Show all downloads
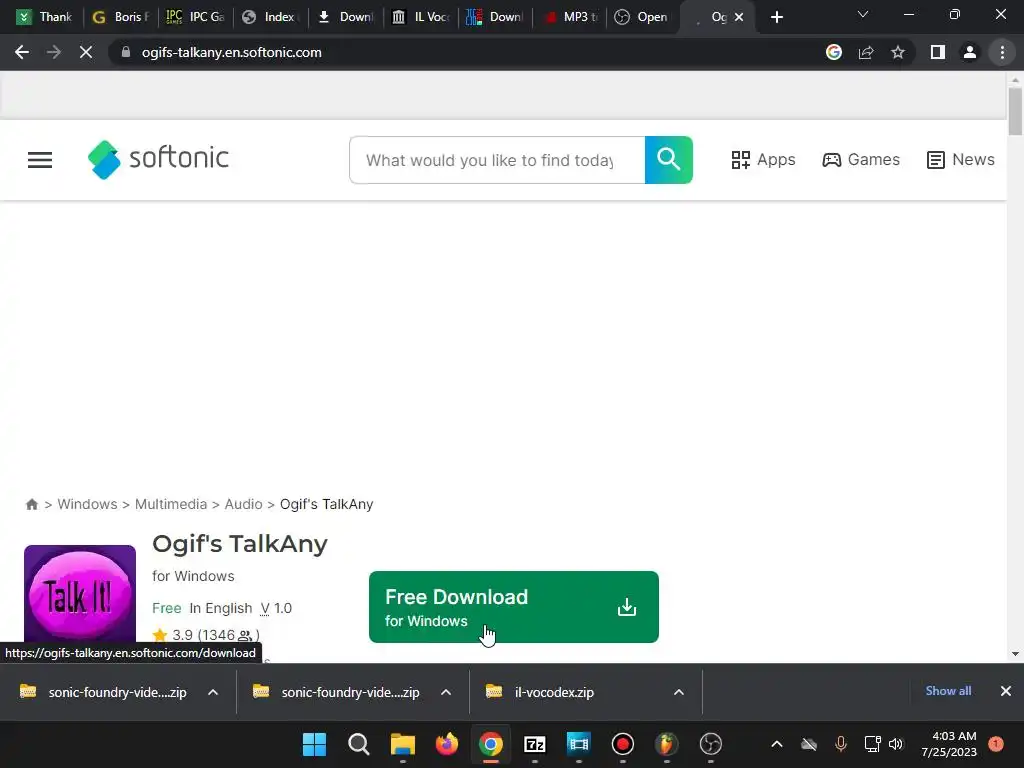 point(948,691)
